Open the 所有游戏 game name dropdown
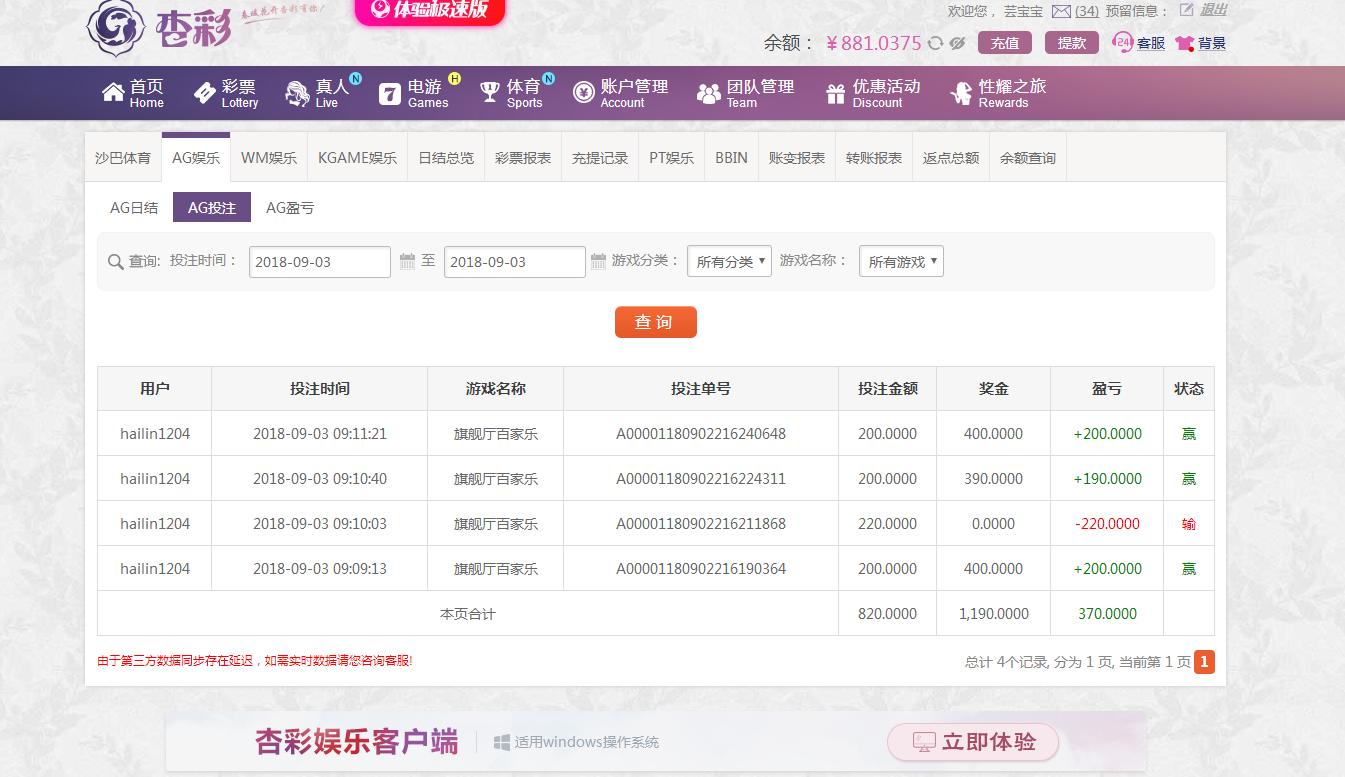 pos(901,261)
